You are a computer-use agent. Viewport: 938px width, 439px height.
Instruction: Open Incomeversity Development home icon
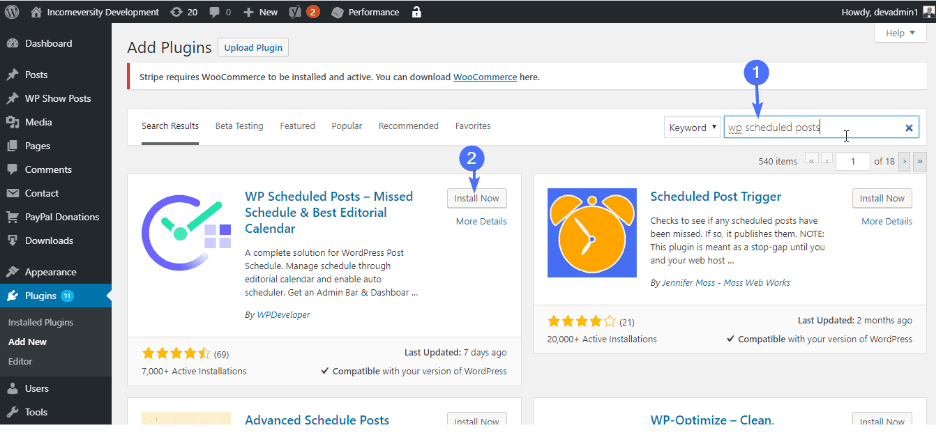[36, 12]
